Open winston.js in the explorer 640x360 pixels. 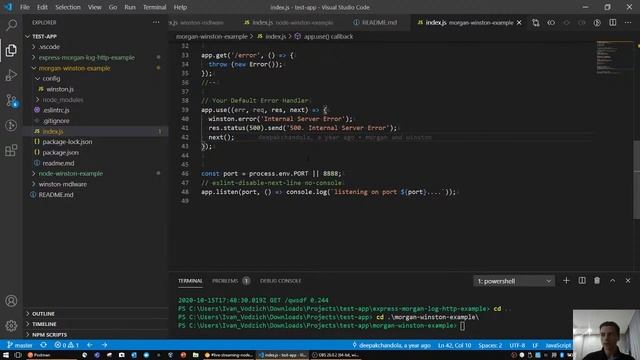click(60, 89)
